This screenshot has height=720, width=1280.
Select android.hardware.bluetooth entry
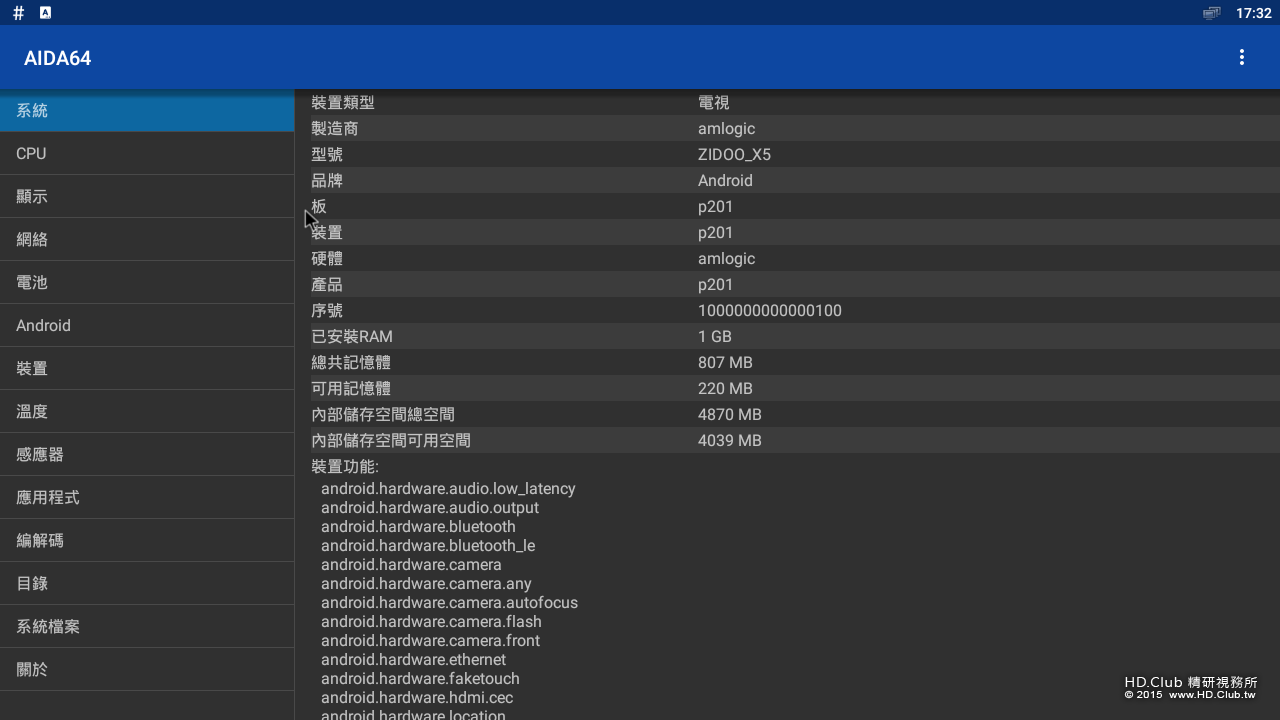(x=418, y=527)
